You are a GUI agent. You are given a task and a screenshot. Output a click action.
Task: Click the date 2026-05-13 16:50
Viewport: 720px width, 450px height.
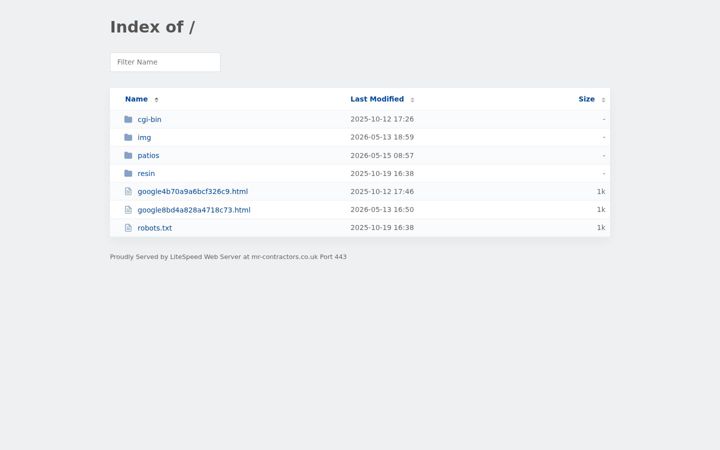[382, 209]
